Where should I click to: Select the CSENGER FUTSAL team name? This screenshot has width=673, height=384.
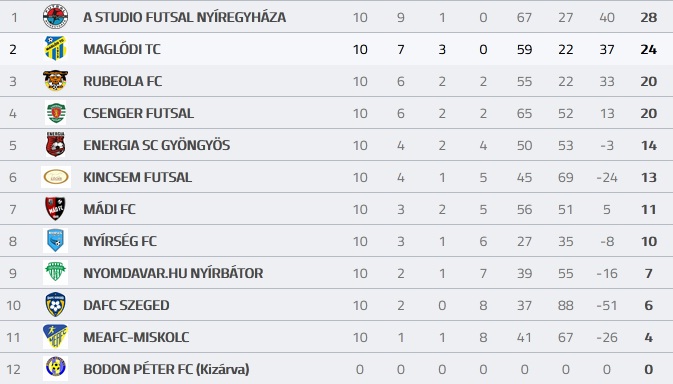(138, 113)
